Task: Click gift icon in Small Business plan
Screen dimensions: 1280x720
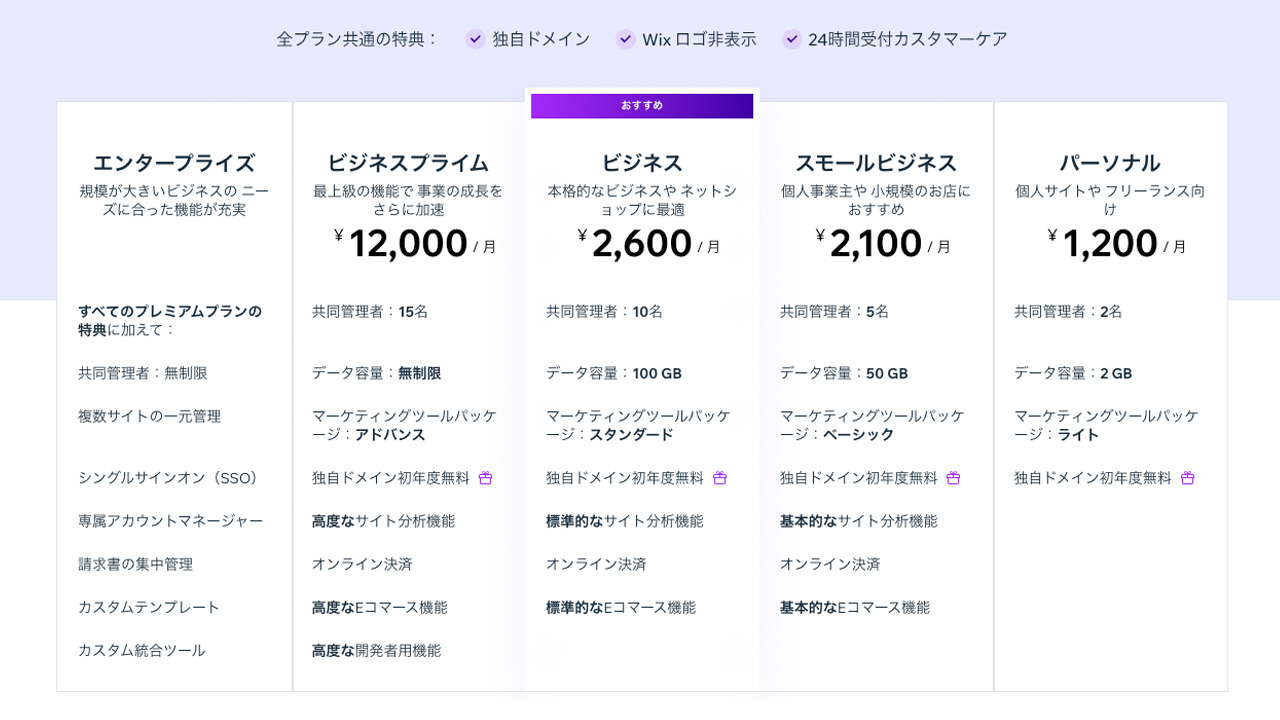Action: pos(953,478)
